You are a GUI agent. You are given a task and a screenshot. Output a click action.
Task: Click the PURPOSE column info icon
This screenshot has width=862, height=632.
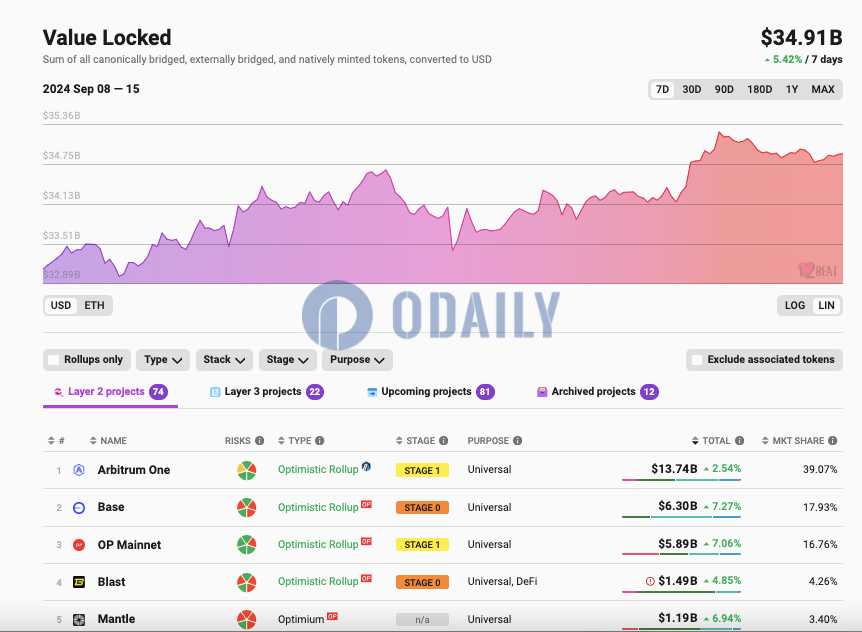[518, 441]
